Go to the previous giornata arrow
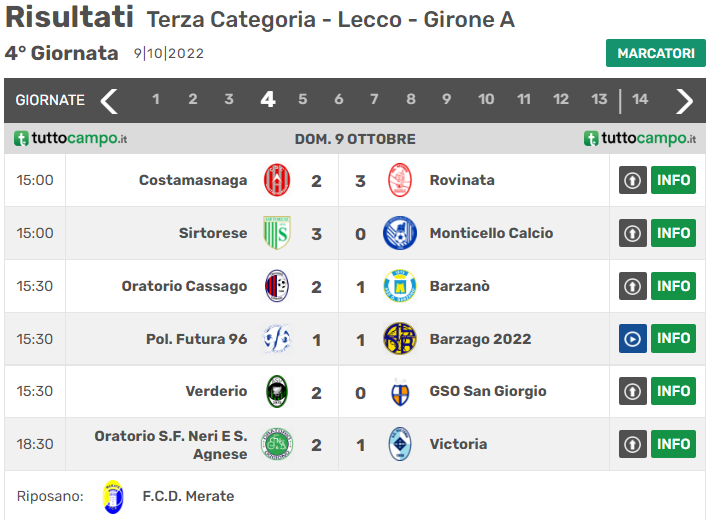 tap(109, 100)
